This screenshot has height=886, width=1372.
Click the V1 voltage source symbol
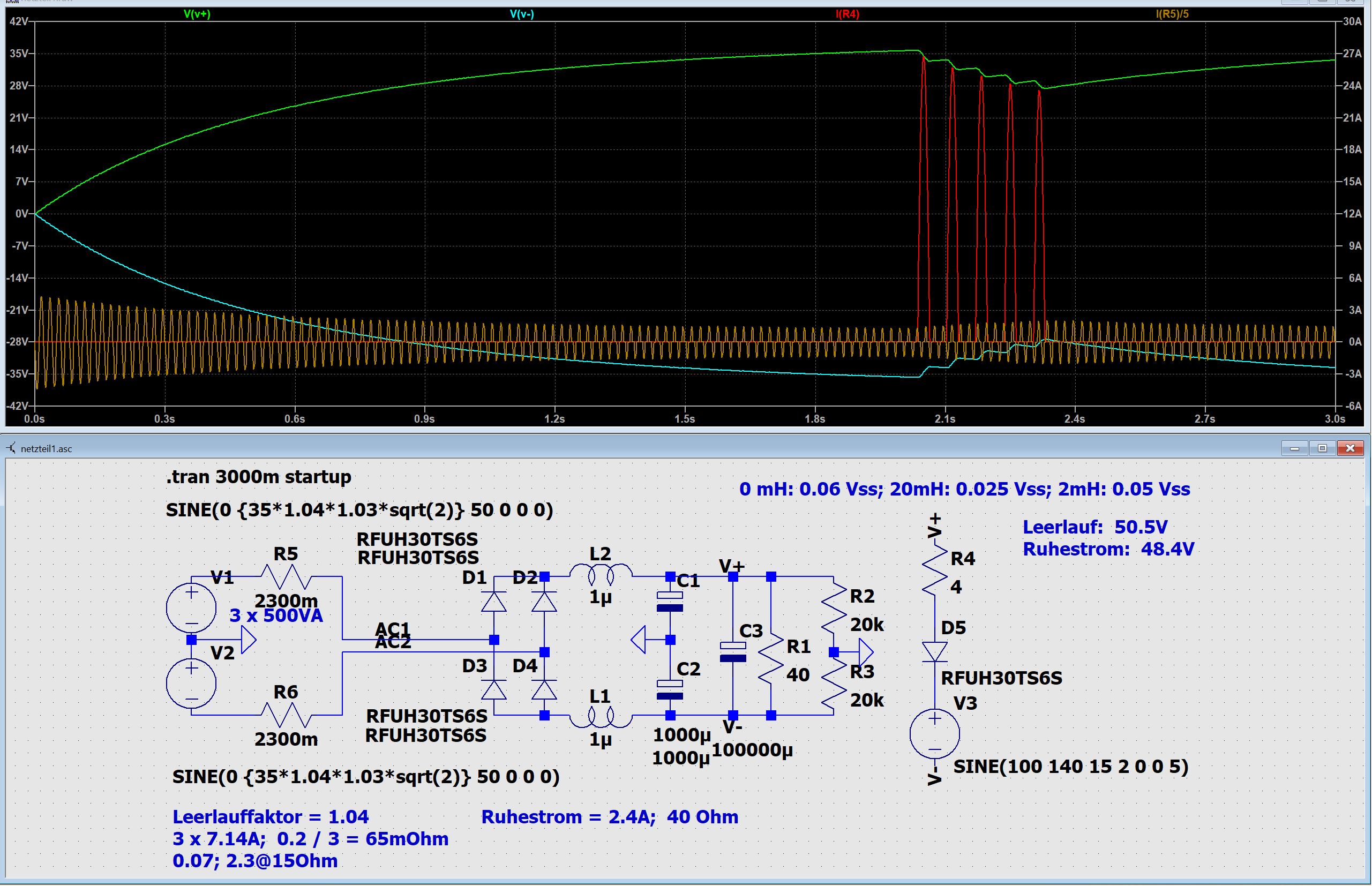click(191, 607)
